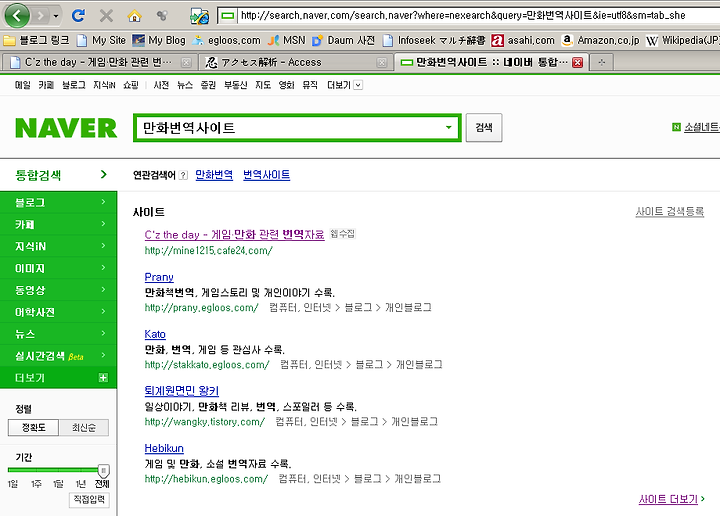Open the 지식iN sidebar category
Screen dimensions: 720x516
(58, 247)
